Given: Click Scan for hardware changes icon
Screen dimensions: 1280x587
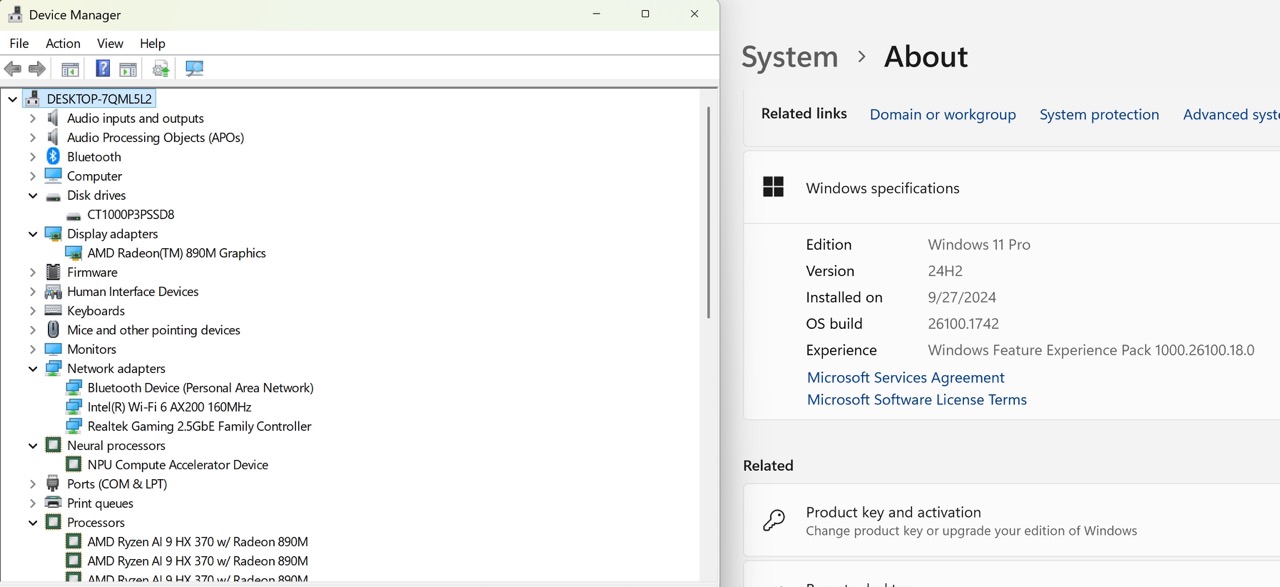Looking at the screenshot, I should pyautogui.click(x=194, y=69).
